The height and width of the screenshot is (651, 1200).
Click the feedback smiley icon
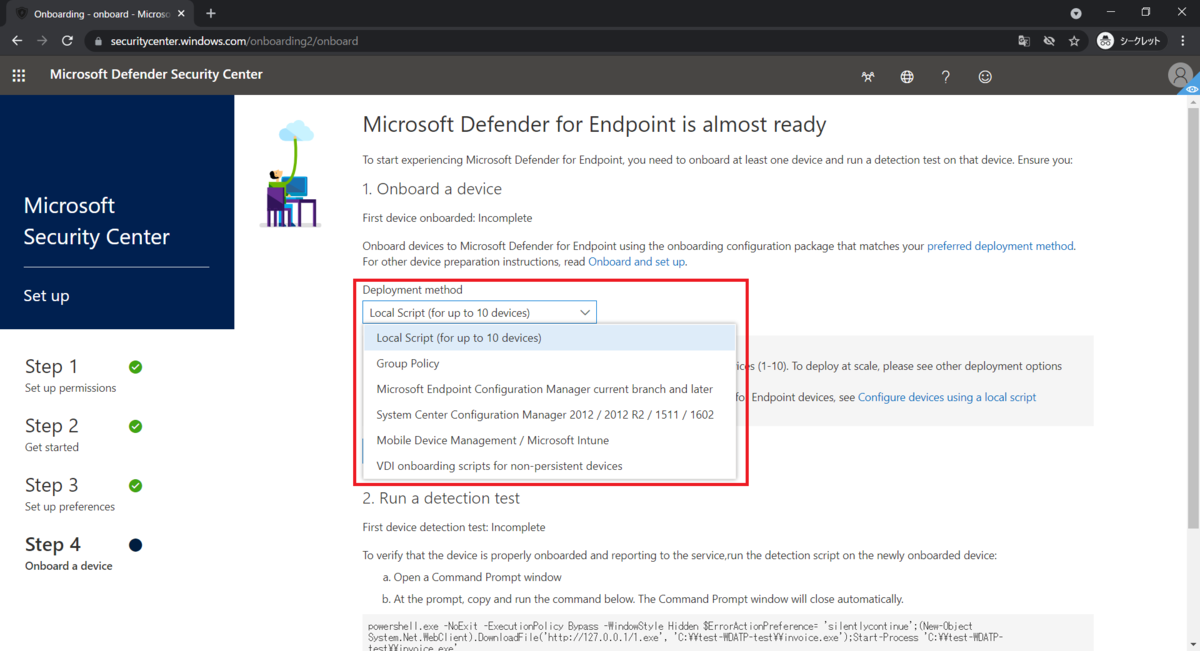click(985, 77)
